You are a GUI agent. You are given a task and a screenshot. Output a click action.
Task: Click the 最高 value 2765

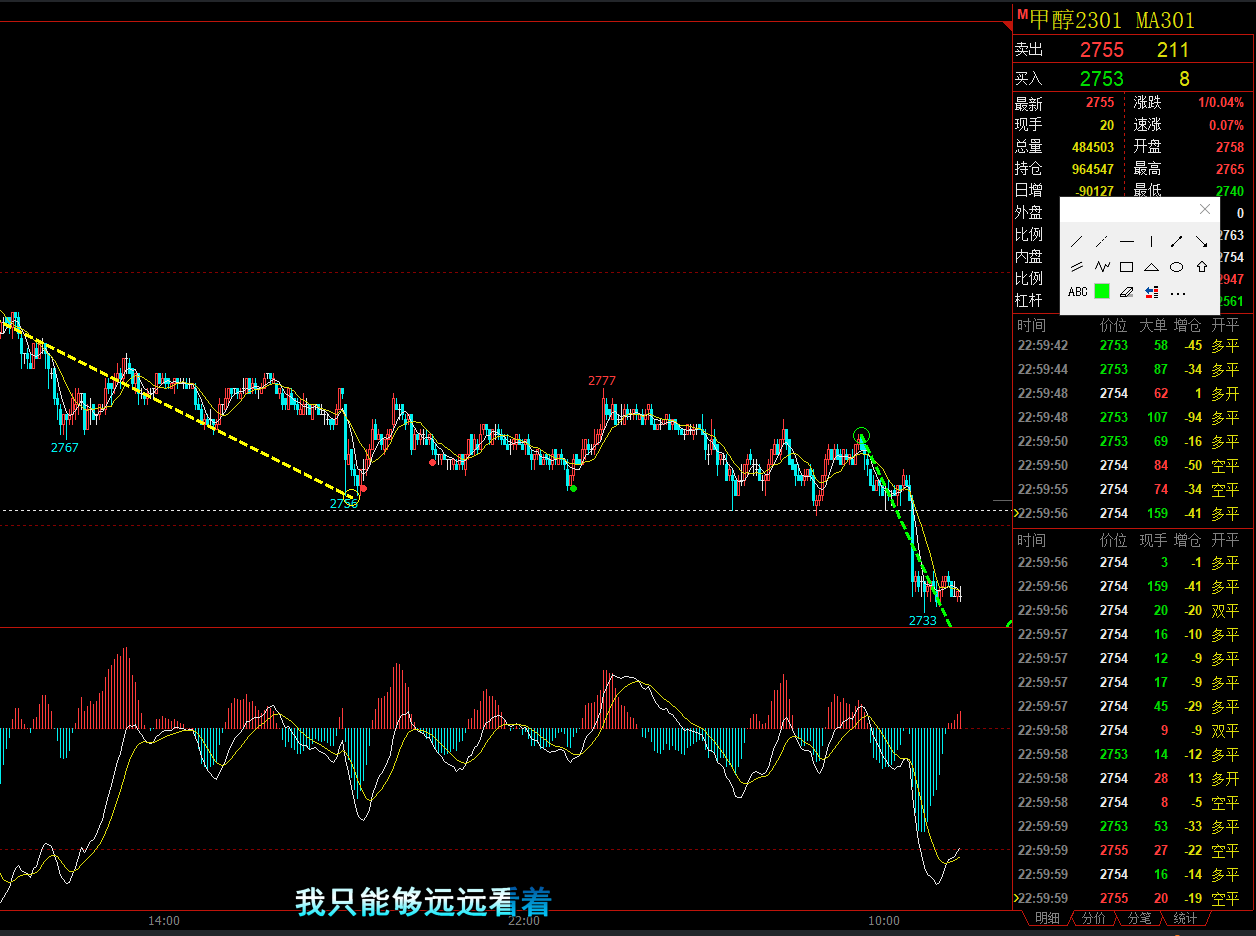[x=1230, y=169]
